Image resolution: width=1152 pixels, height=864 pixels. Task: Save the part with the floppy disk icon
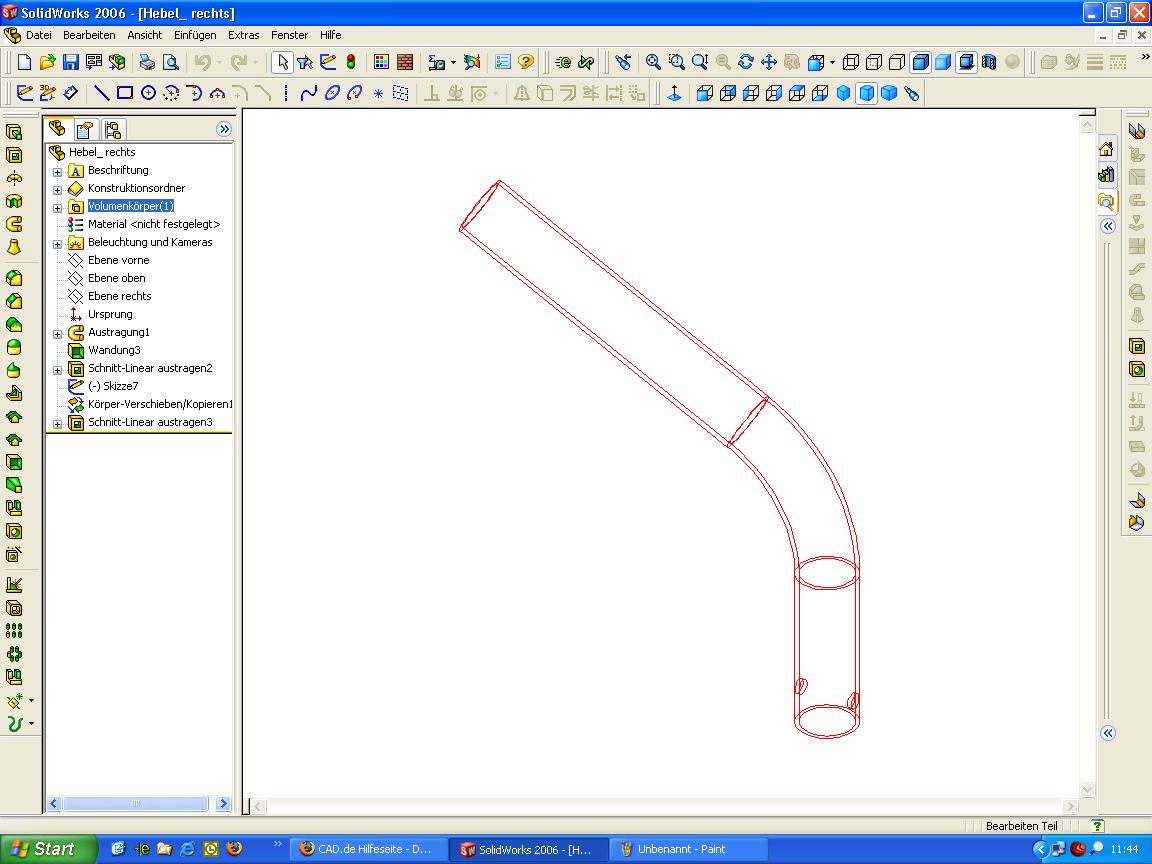pos(71,62)
